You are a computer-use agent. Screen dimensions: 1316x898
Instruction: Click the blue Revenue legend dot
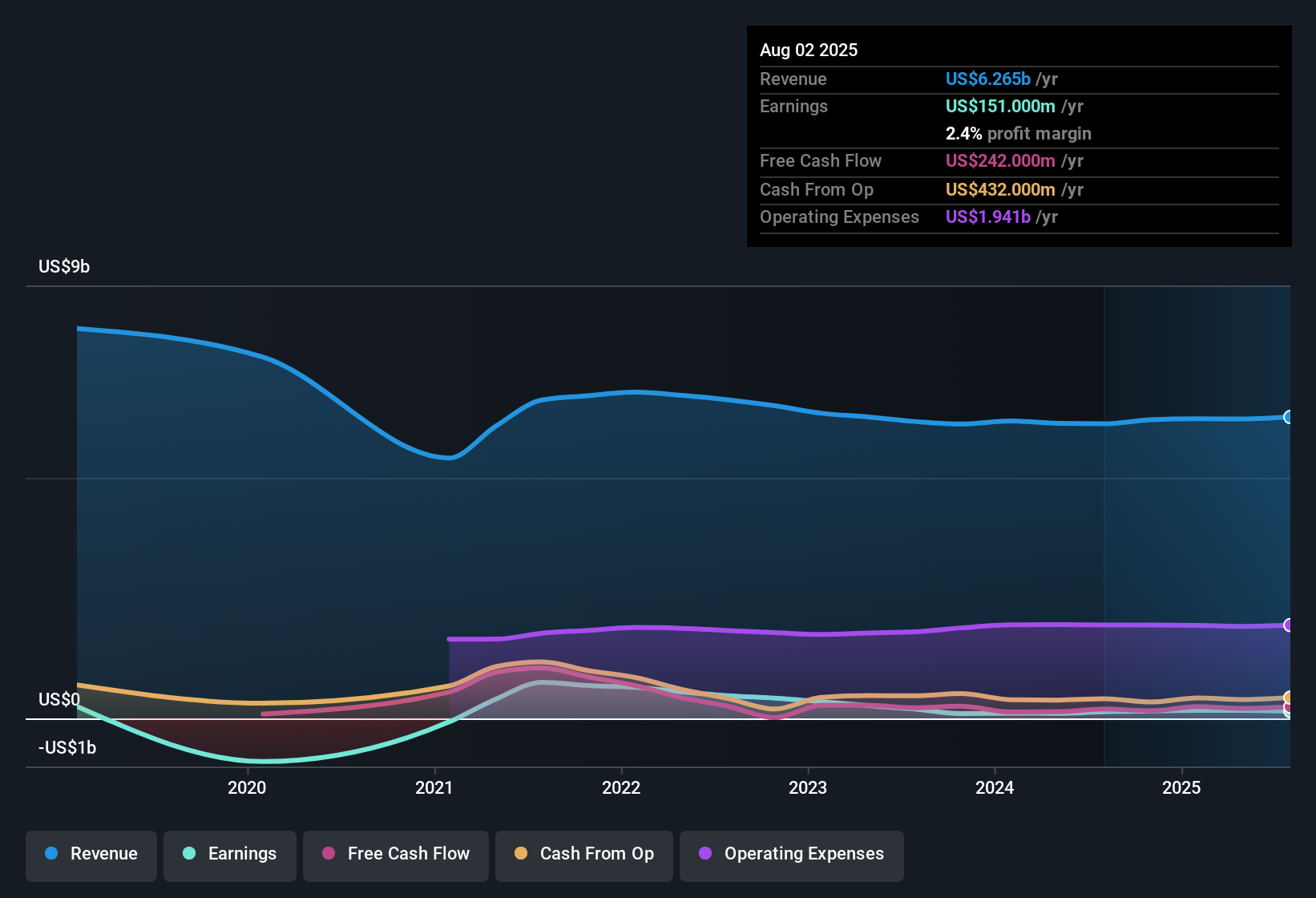tap(50, 854)
